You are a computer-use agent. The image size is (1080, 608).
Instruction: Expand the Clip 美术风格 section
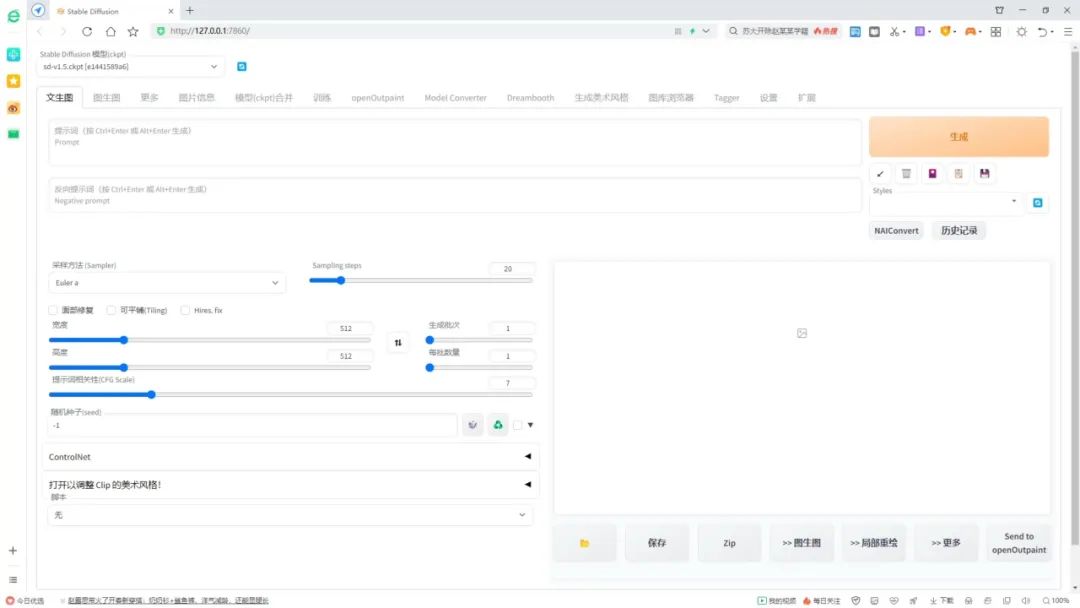click(290, 485)
